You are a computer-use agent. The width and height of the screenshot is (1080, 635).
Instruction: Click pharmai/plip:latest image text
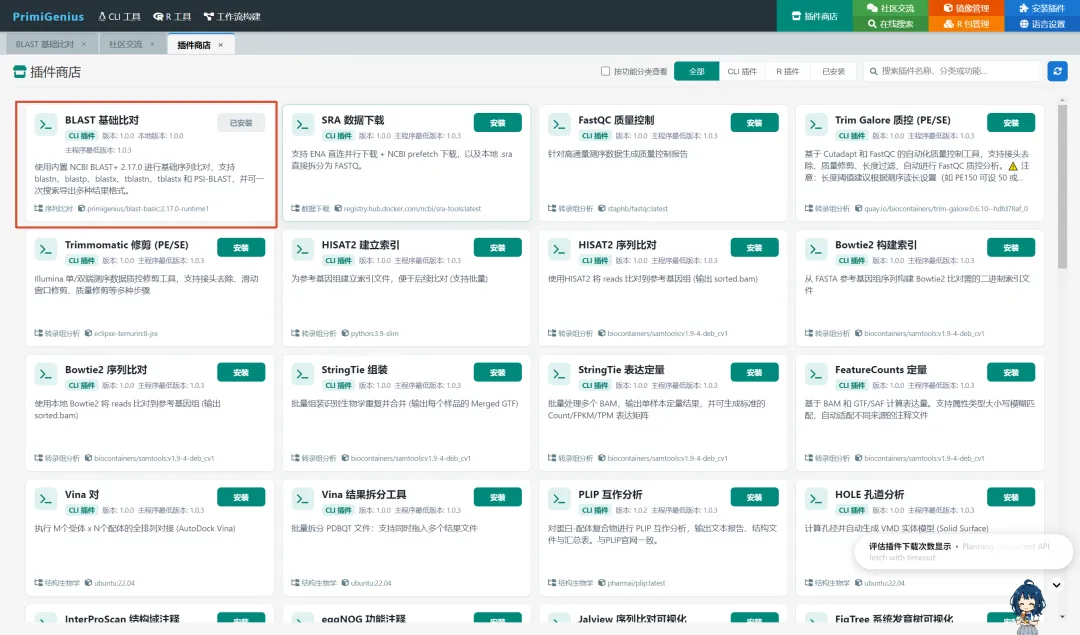[x=636, y=583]
